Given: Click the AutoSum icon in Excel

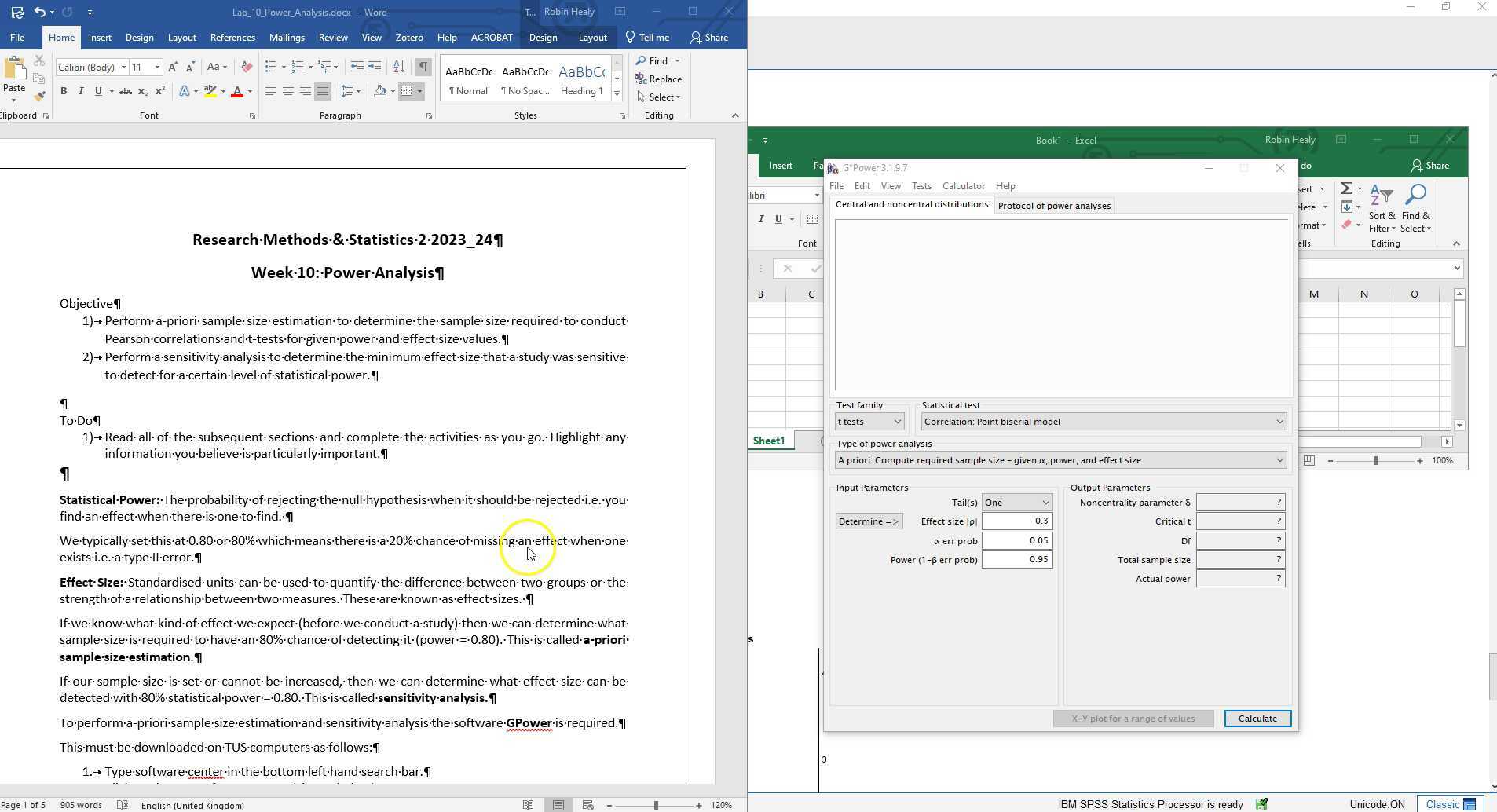Looking at the screenshot, I should point(1346,188).
